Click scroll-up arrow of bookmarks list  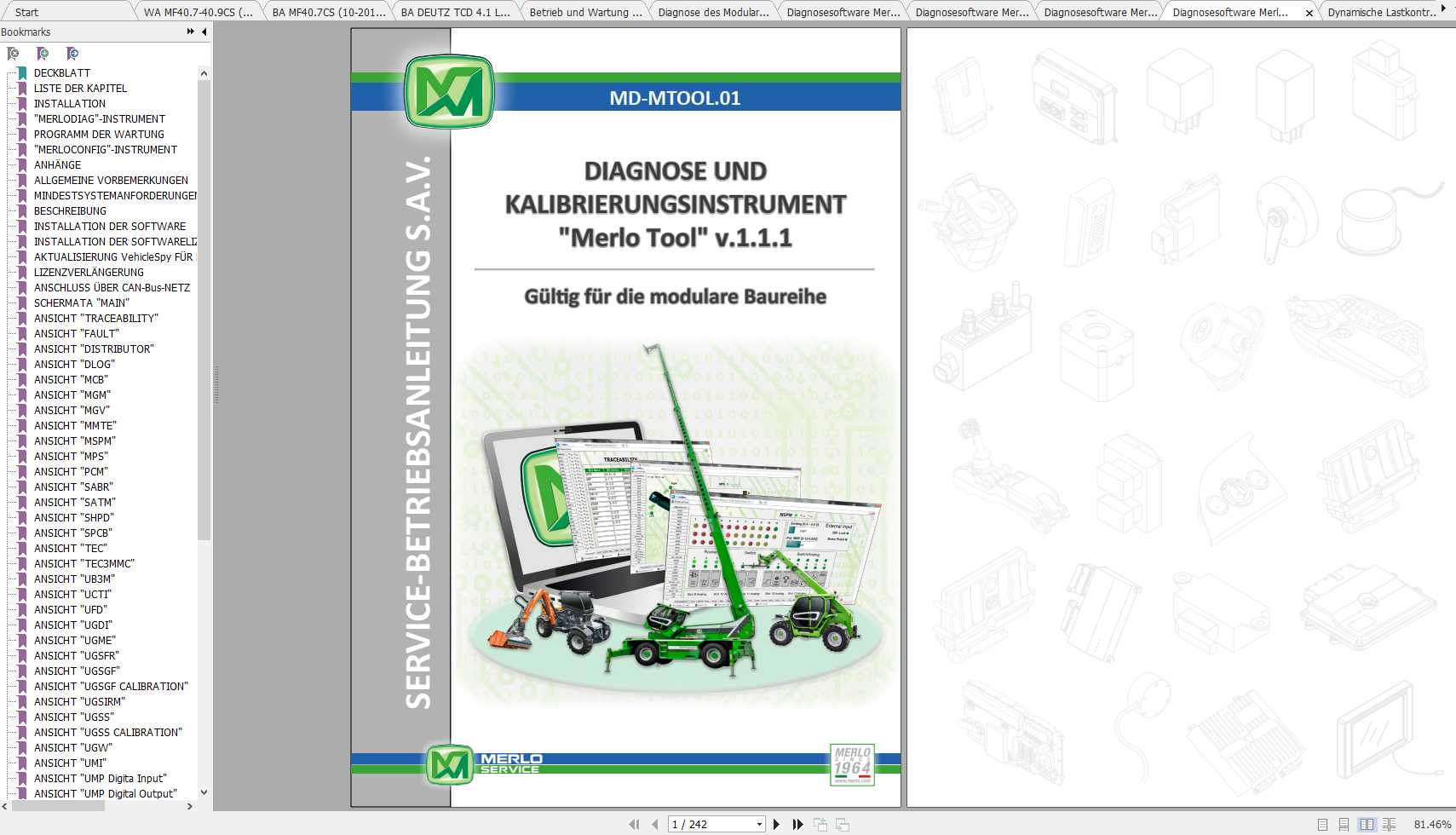tap(204, 73)
